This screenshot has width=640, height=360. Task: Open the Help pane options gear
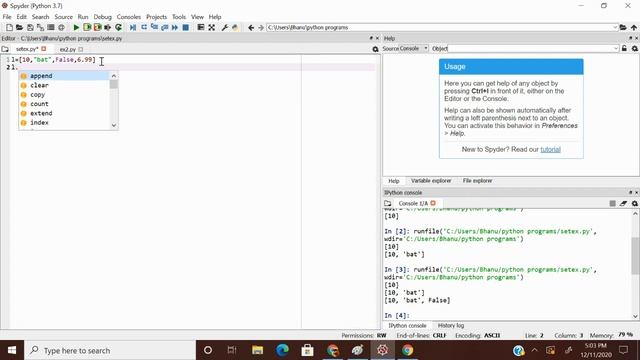(635, 49)
